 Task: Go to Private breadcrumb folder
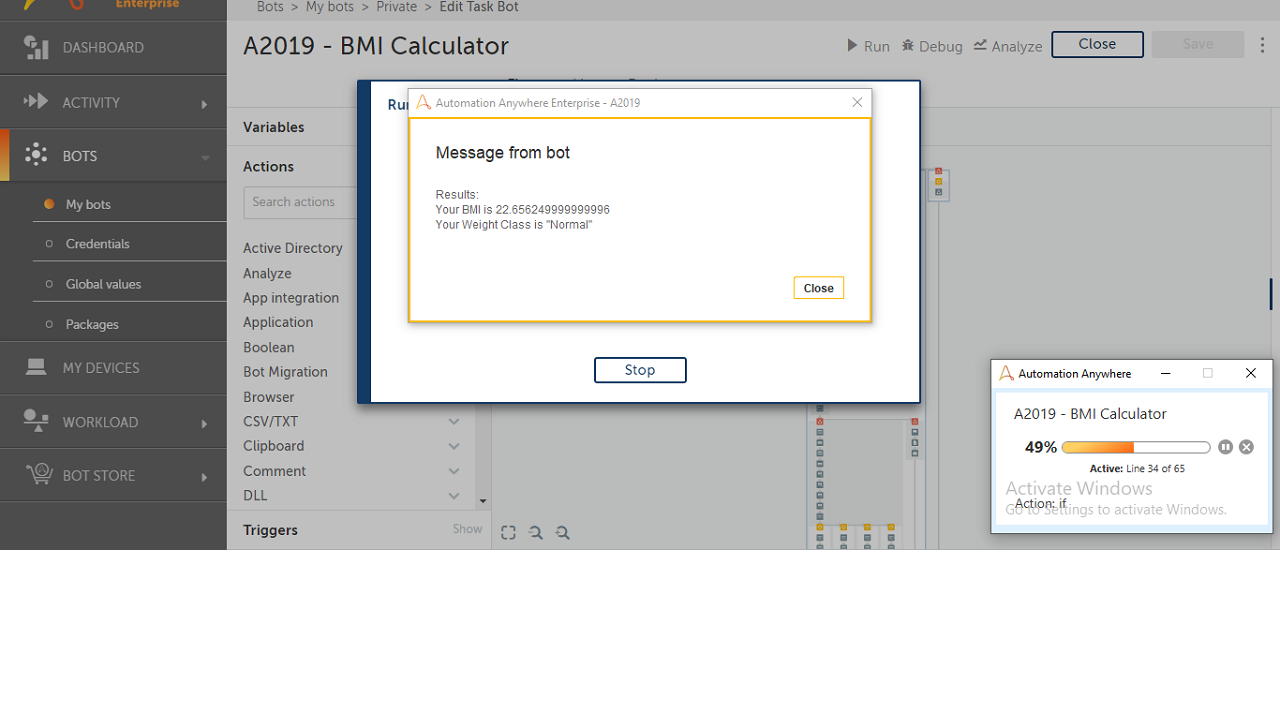pyautogui.click(x=397, y=7)
